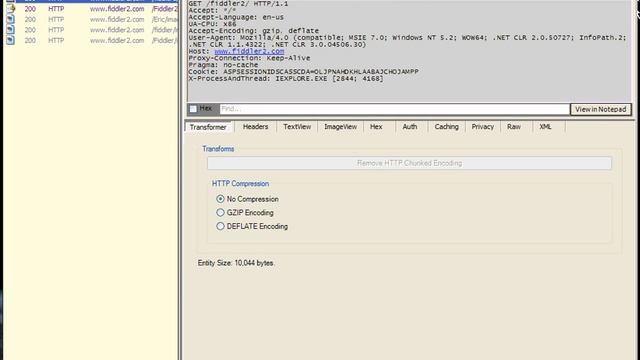Click the Pragma: no-cache header line
This screenshot has width=640, height=360.
(223, 65)
